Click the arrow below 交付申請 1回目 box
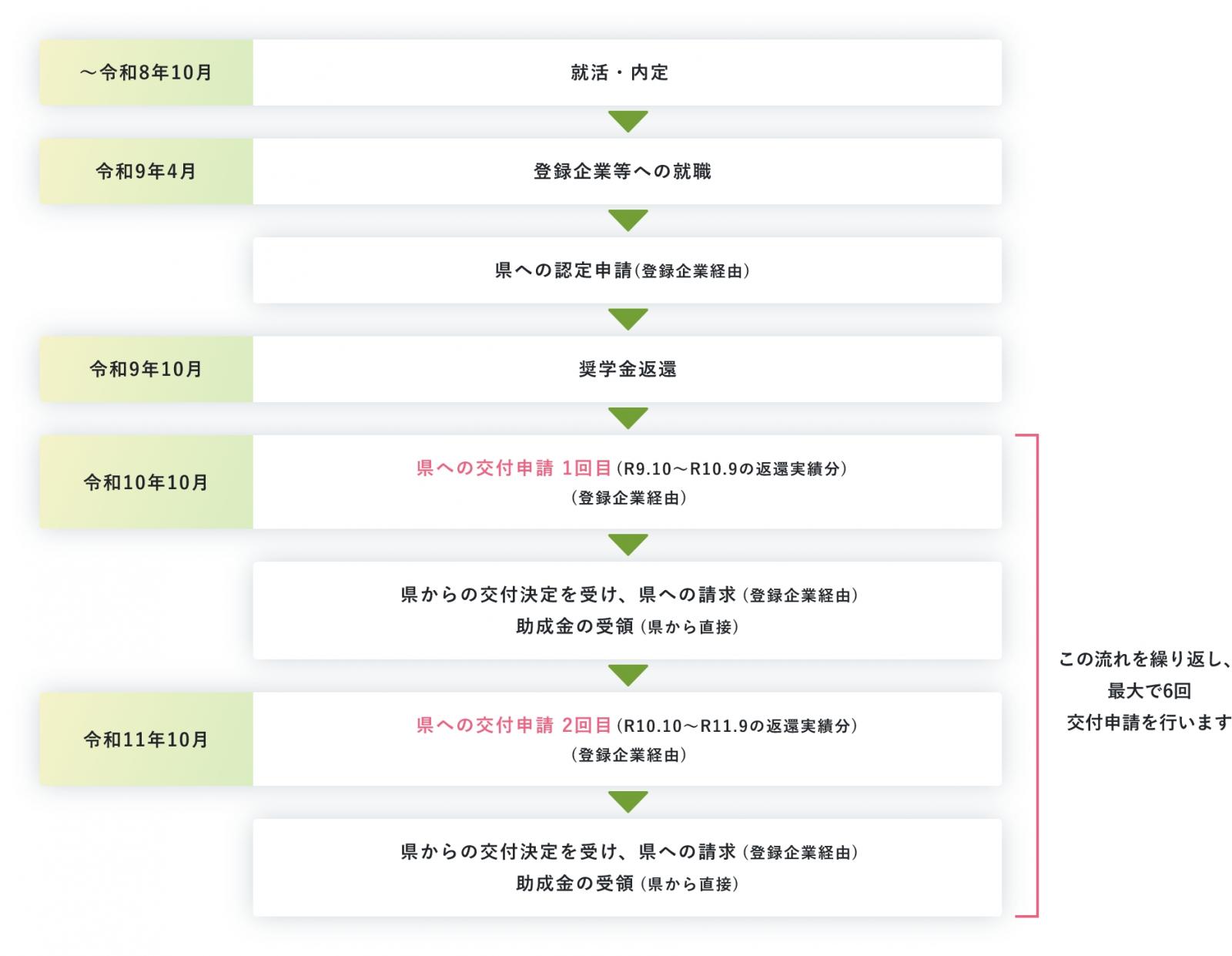The image size is (1232, 956). point(628,545)
